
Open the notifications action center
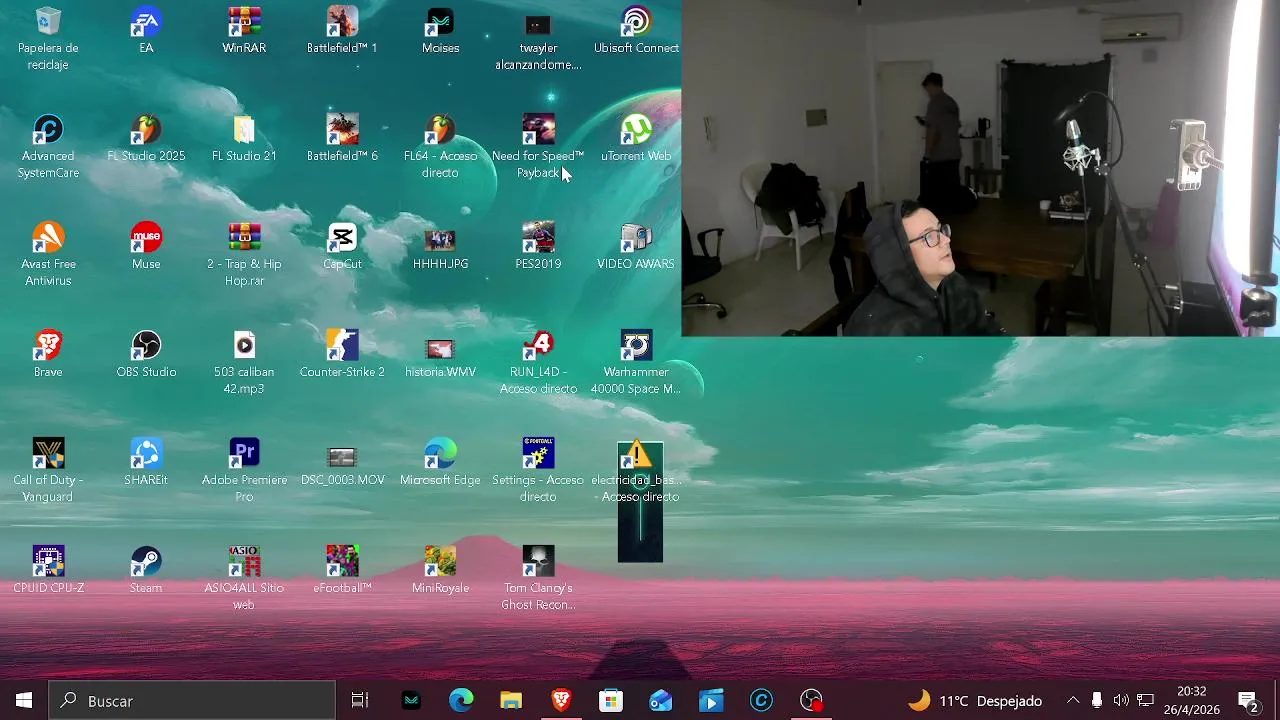(1248, 701)
